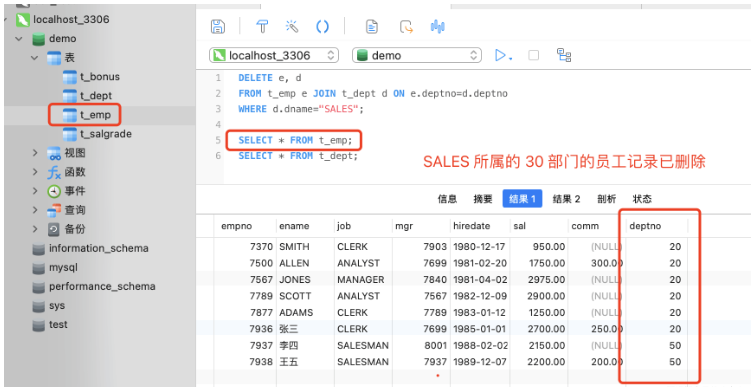
Task: Select the mysql database in tree
Action: tap(63, 267)
